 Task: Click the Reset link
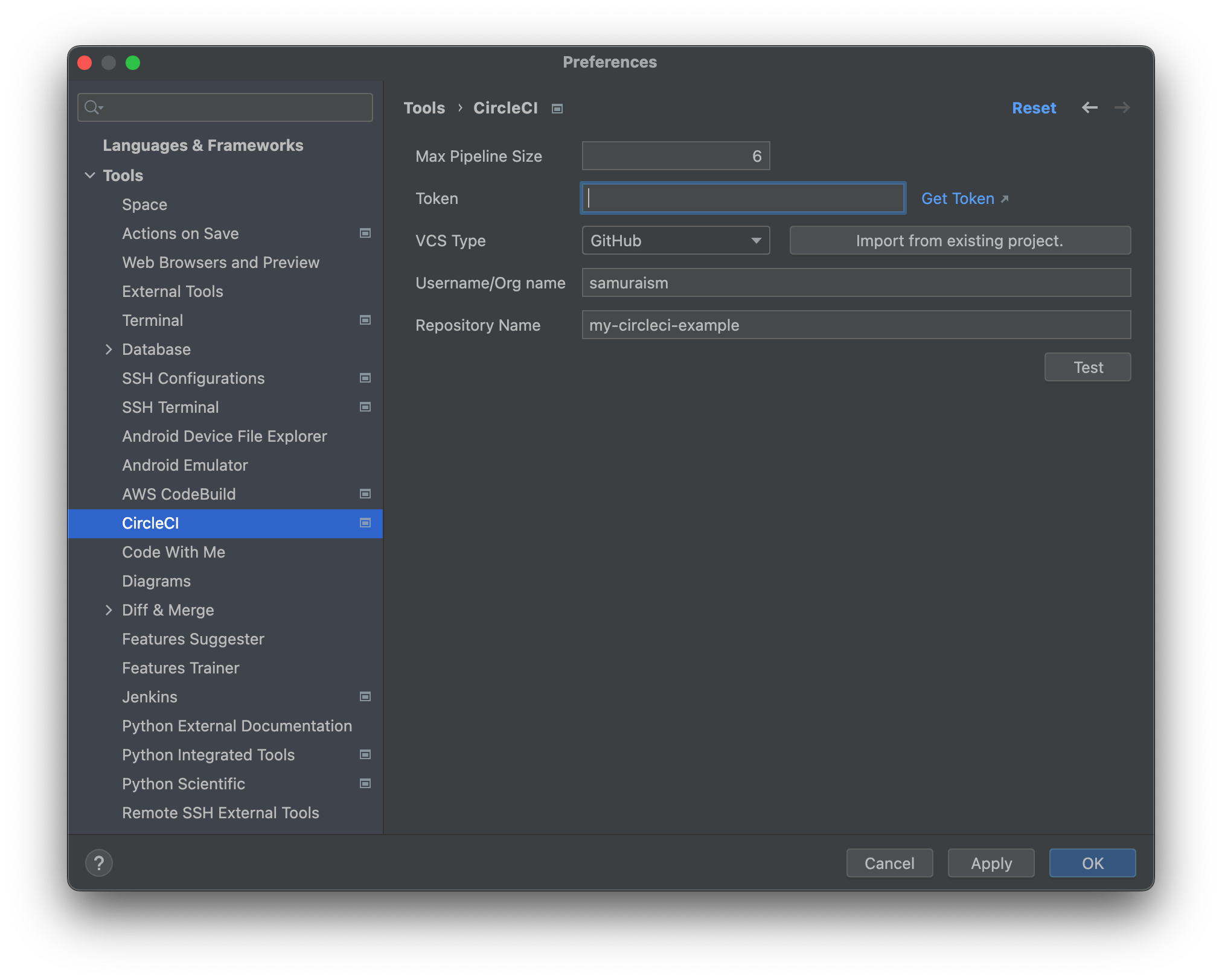point(1034,108)
